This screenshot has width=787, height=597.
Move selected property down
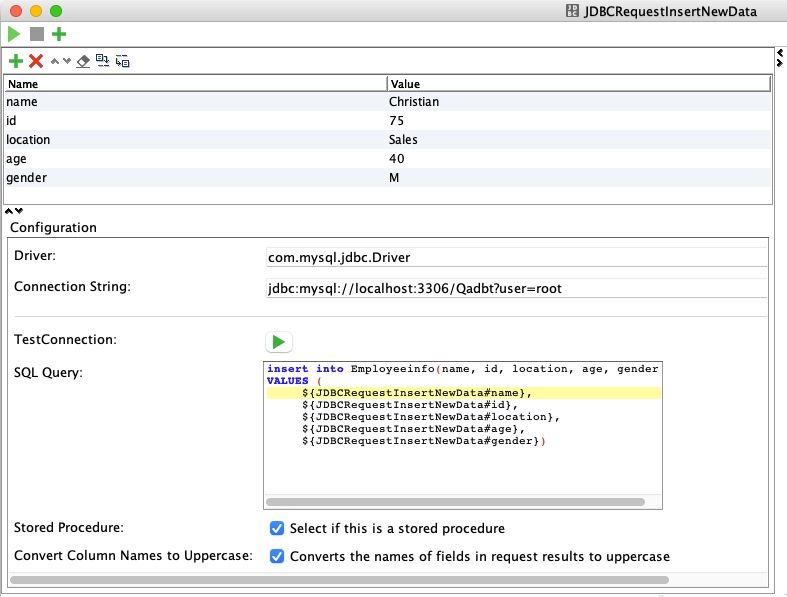click(x=67, y=61)
